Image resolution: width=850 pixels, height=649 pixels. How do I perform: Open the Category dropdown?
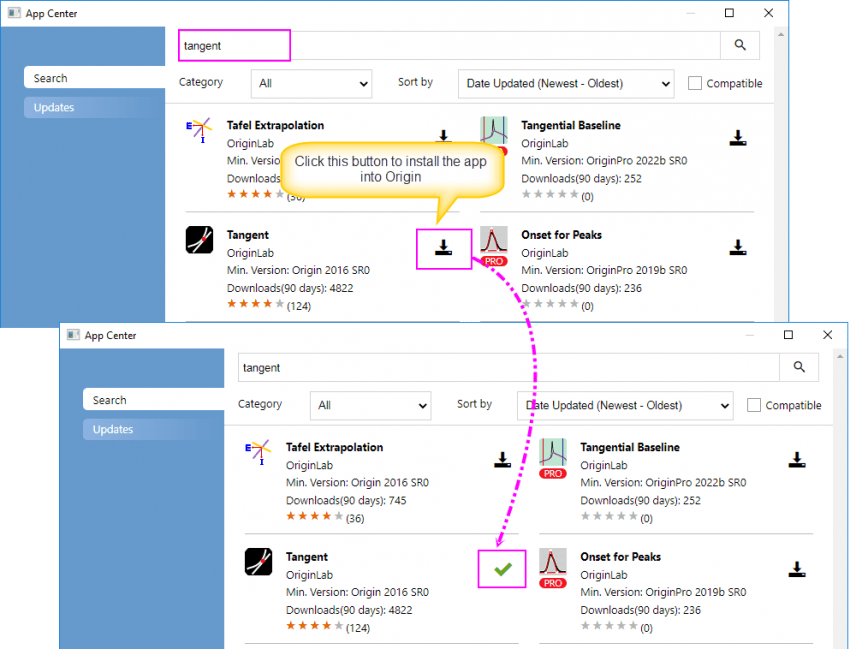click(x=311, y=84)
